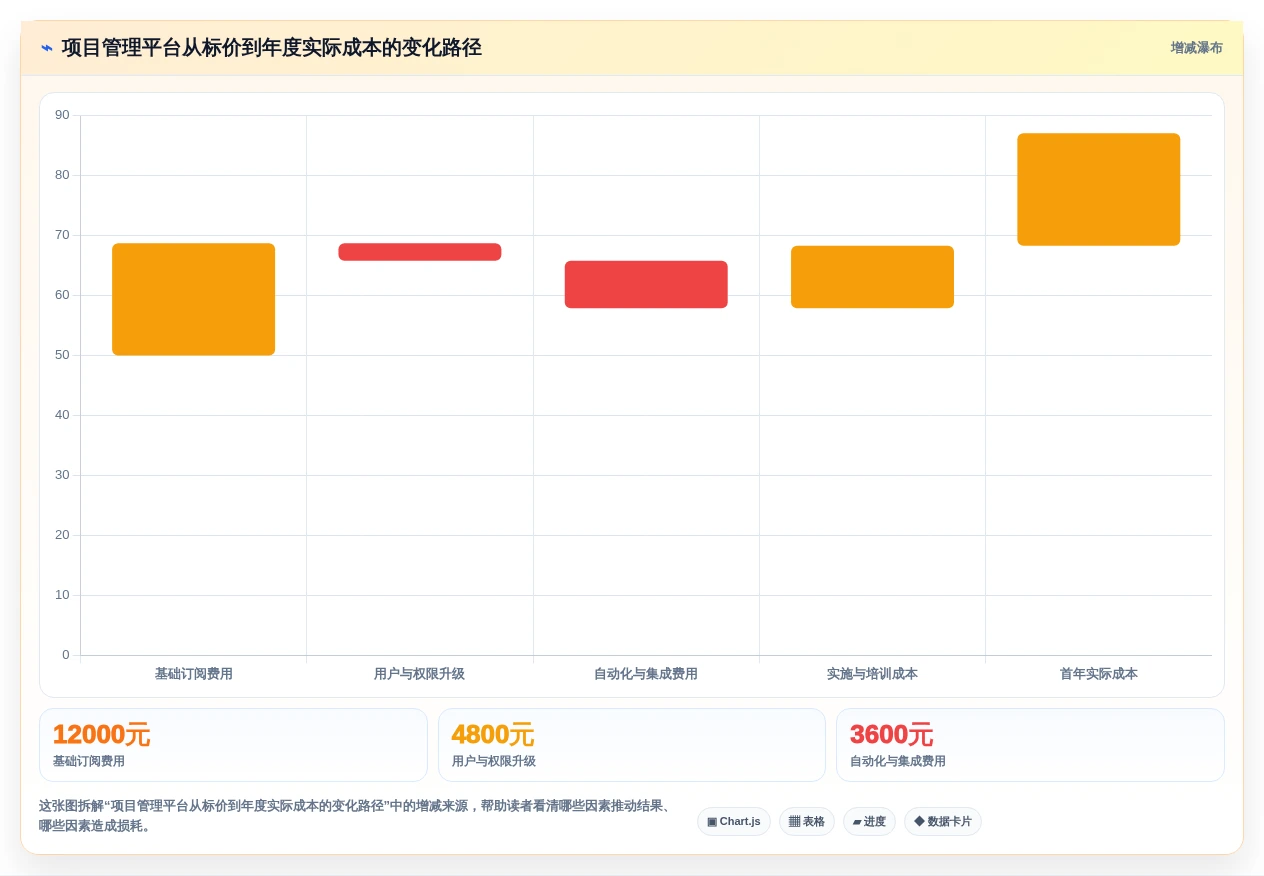Click x-axis label 基础订阅费用

coord(193,674)
